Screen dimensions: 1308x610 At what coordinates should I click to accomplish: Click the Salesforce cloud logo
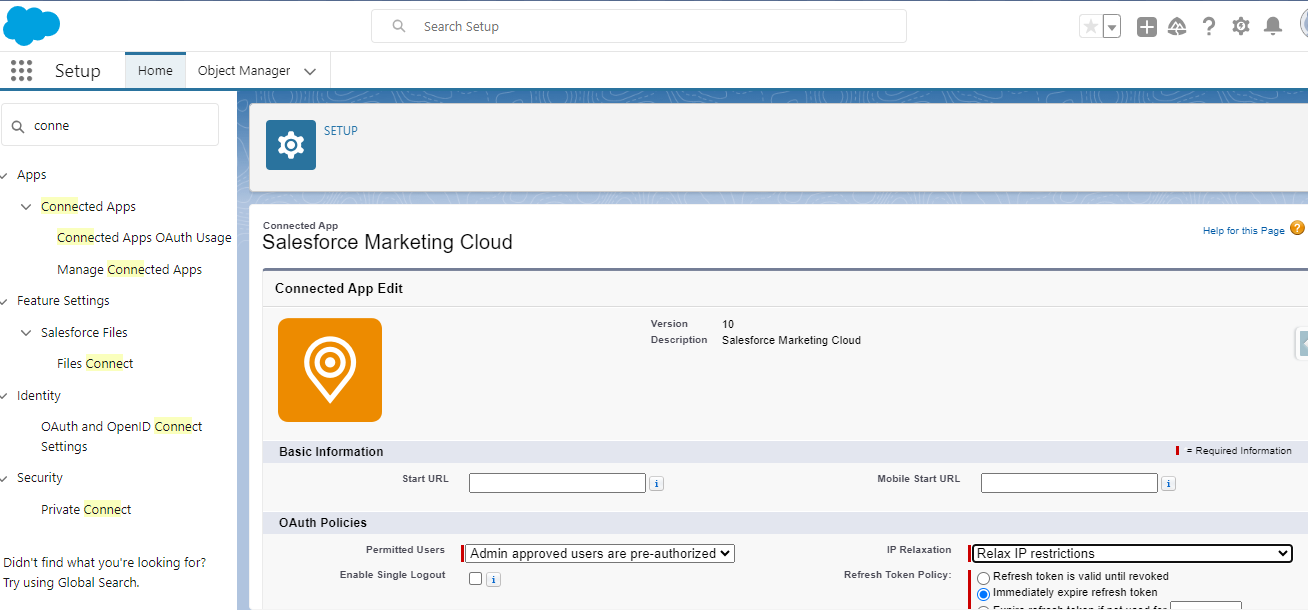(x=31, y=25)
